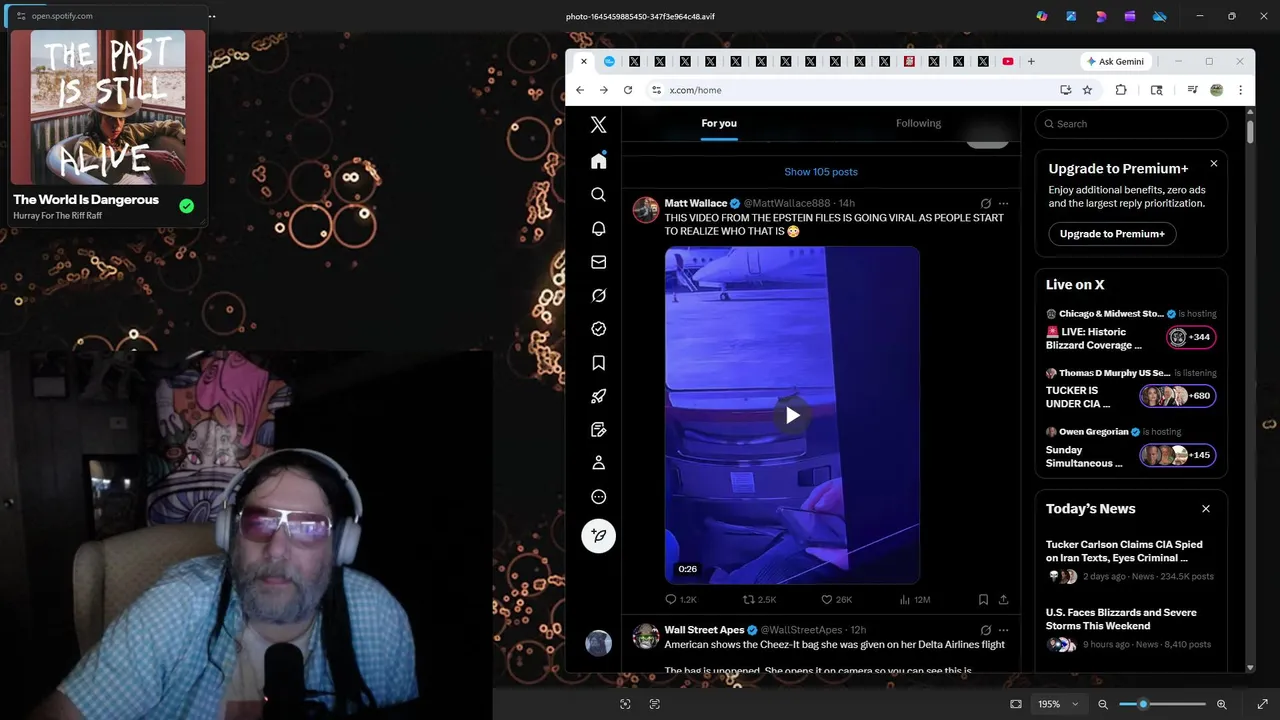1280x720 pixels.
Task: Open more options on Matt Wallace post
Action: [x=1003, y=203]
